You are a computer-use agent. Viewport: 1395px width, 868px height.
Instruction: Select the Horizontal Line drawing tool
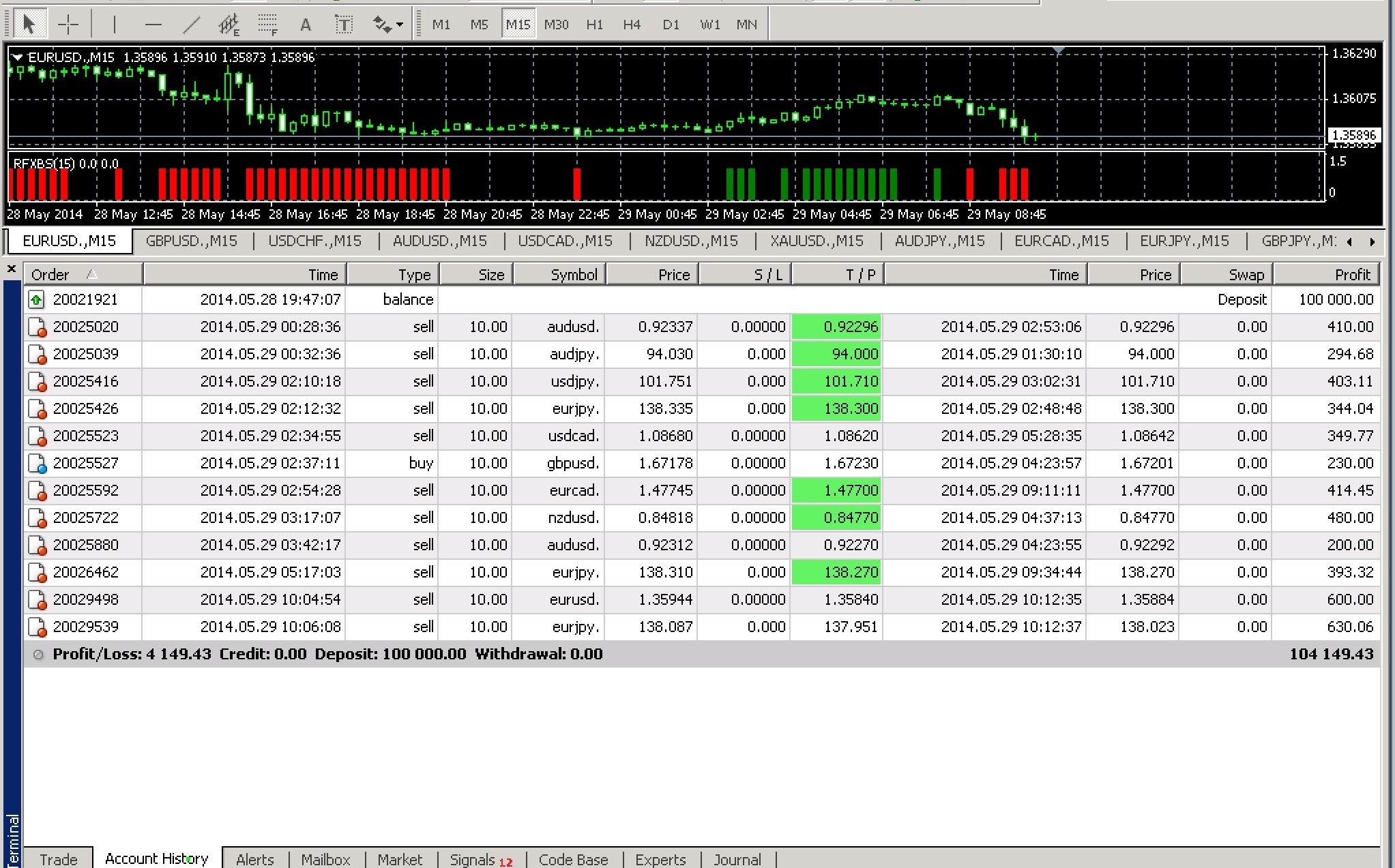(x=153, y=25)
